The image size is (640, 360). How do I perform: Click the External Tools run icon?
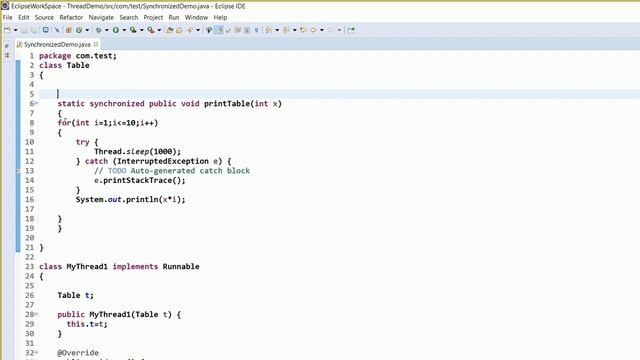[x=151, y=30]
